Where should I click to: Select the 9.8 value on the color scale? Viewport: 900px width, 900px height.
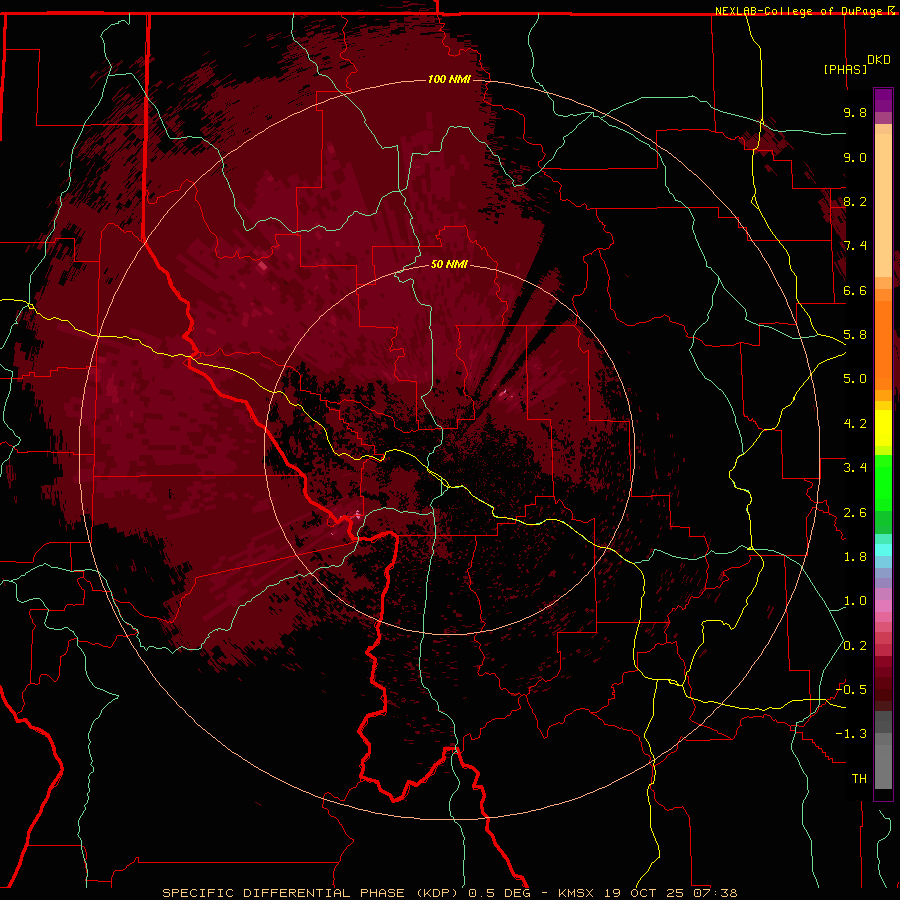(x=855, y=112)
